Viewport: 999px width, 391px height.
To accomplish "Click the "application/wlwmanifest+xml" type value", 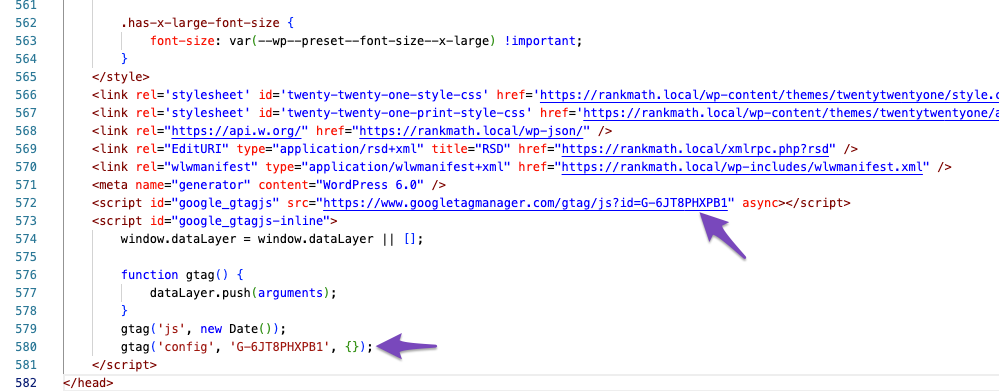I will [406, 167].
